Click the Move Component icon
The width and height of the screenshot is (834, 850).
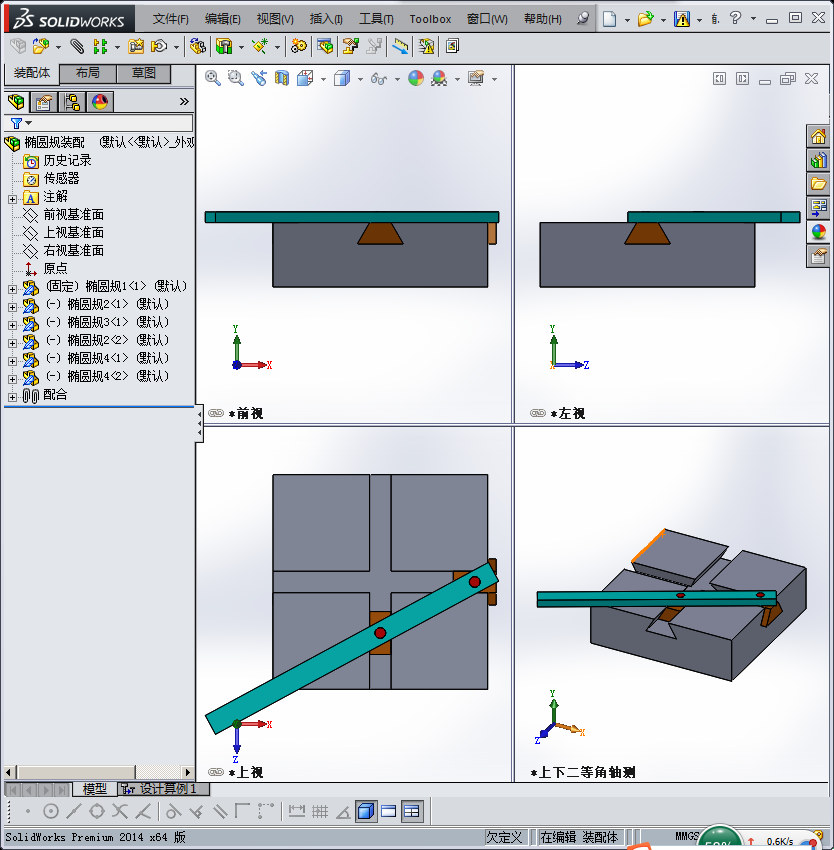[x=158, y=47]
